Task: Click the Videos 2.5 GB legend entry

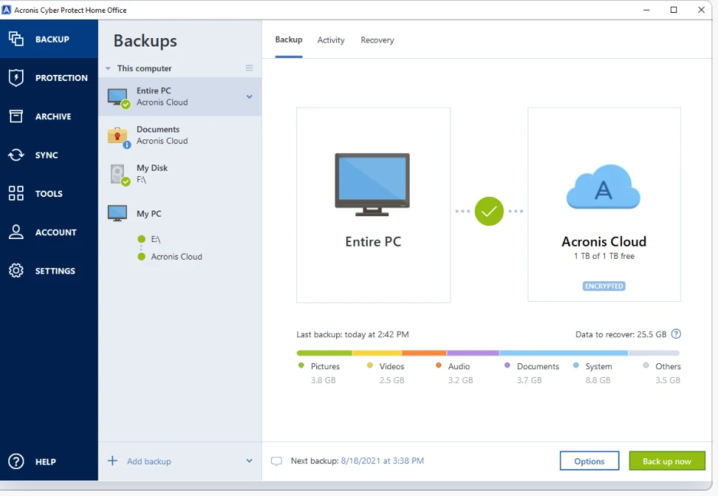Action: point(386,373)
